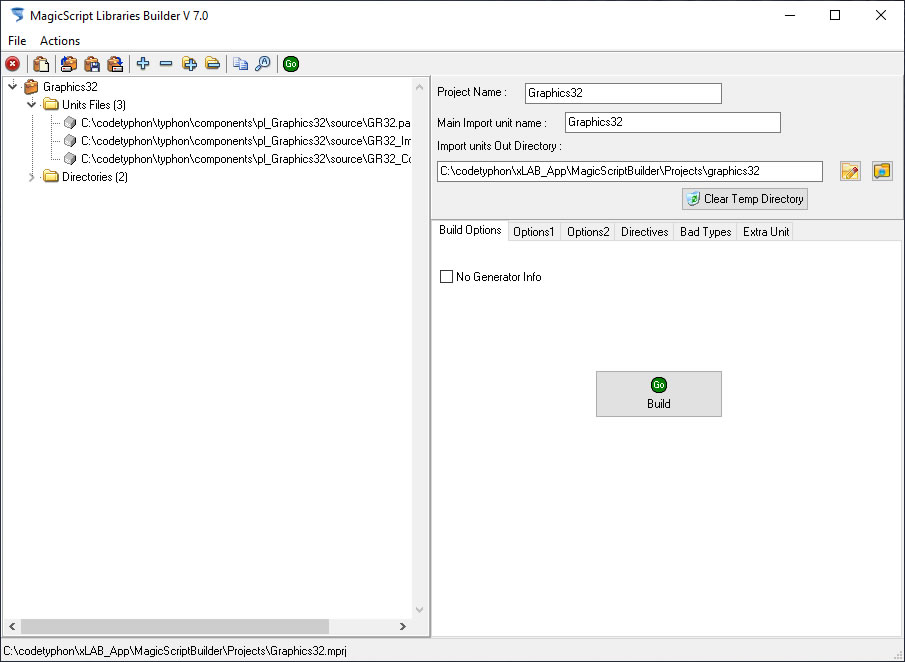This screenshot has height=662, width=905.
Task: Maximize the MagicScript Builder window
Action: [835, 16]
